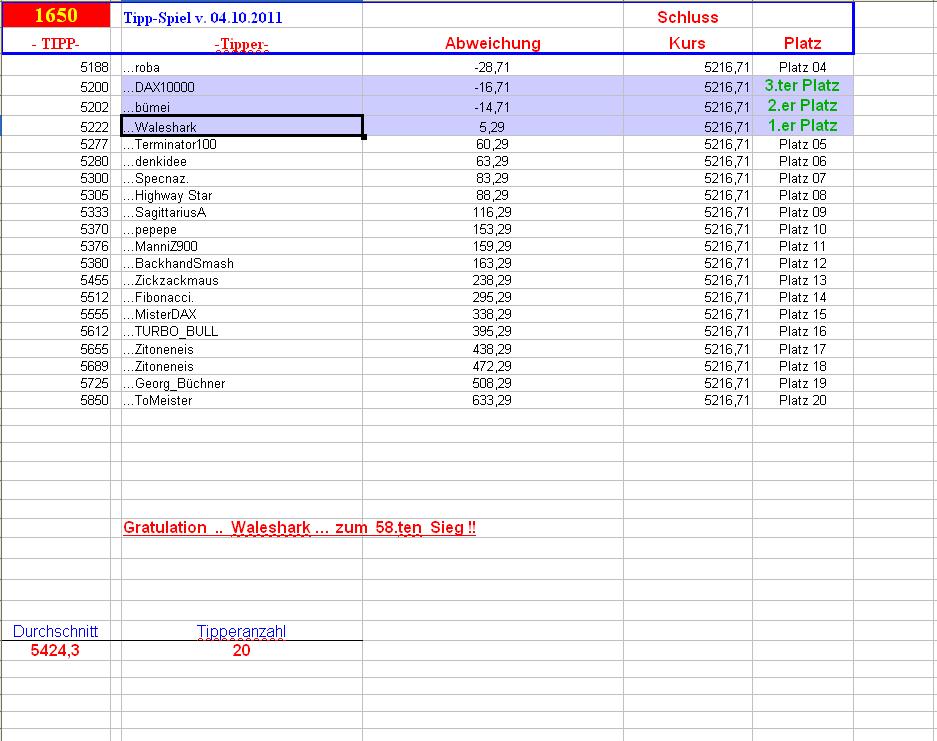937x741 pixels.
Task: Select the average value 5424,3
Action: [55, 650]
